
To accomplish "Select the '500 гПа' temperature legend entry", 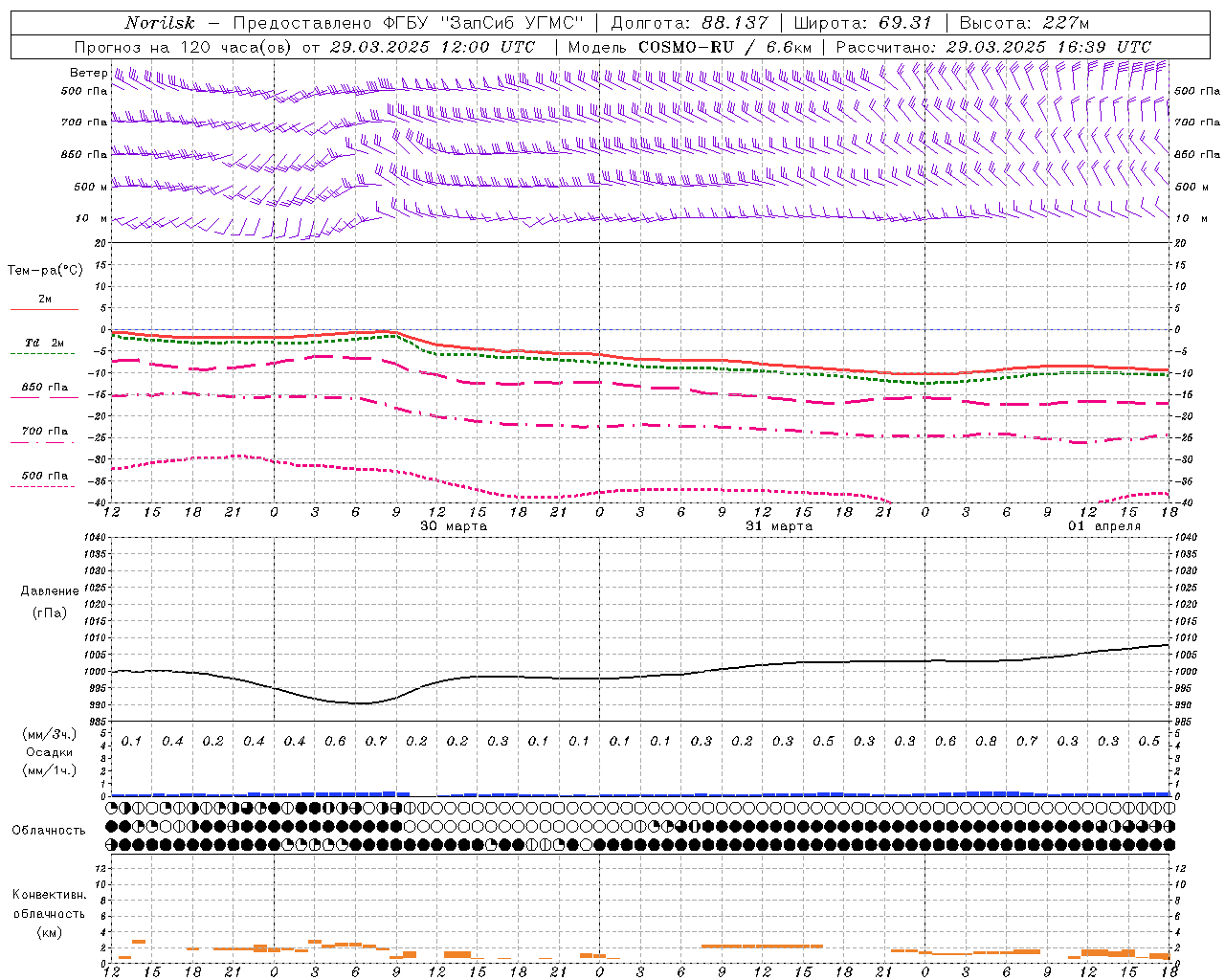I will pyautogui.click(x=44, y=476).
